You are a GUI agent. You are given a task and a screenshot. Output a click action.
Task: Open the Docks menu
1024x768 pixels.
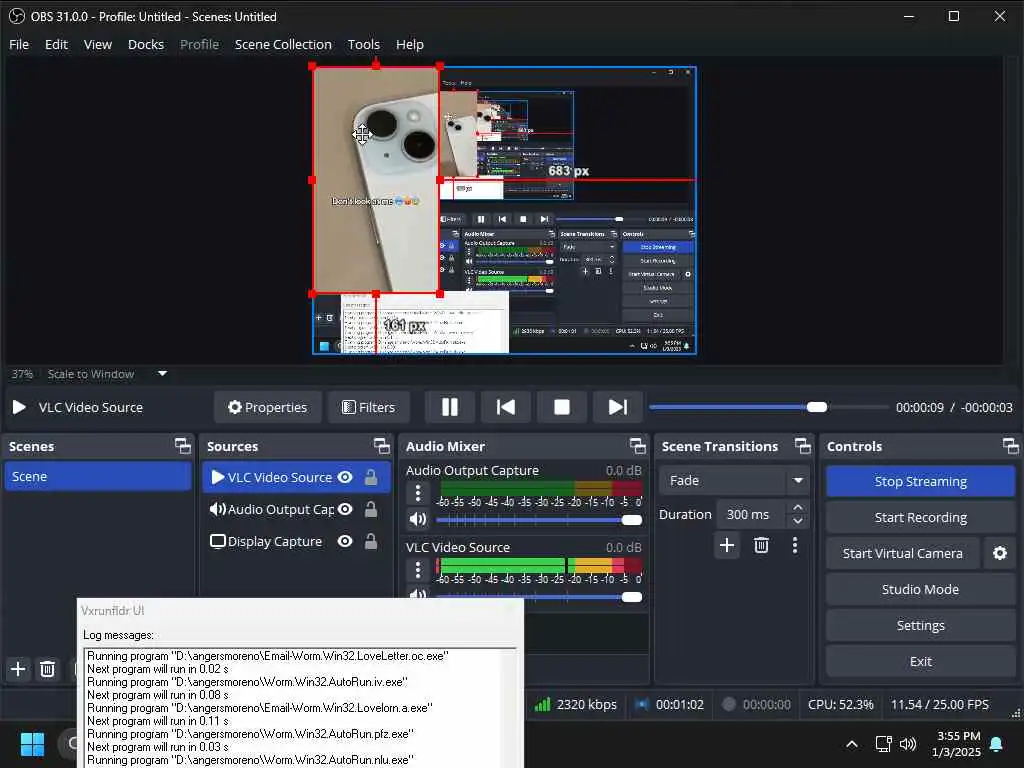coord(146,44)
